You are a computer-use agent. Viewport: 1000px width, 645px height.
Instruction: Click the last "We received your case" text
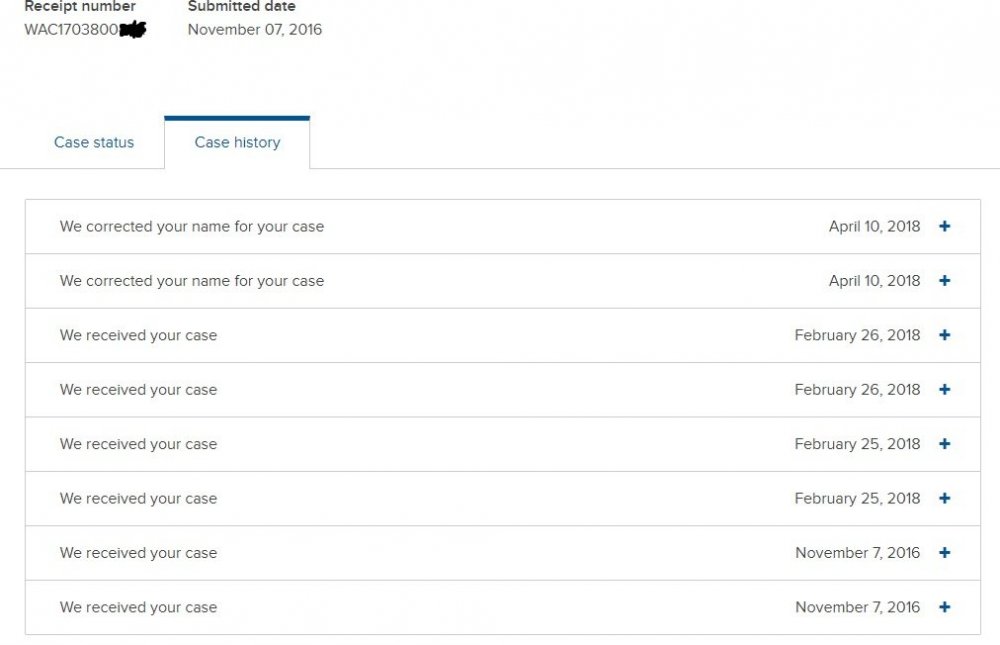[x=138, y=607]
